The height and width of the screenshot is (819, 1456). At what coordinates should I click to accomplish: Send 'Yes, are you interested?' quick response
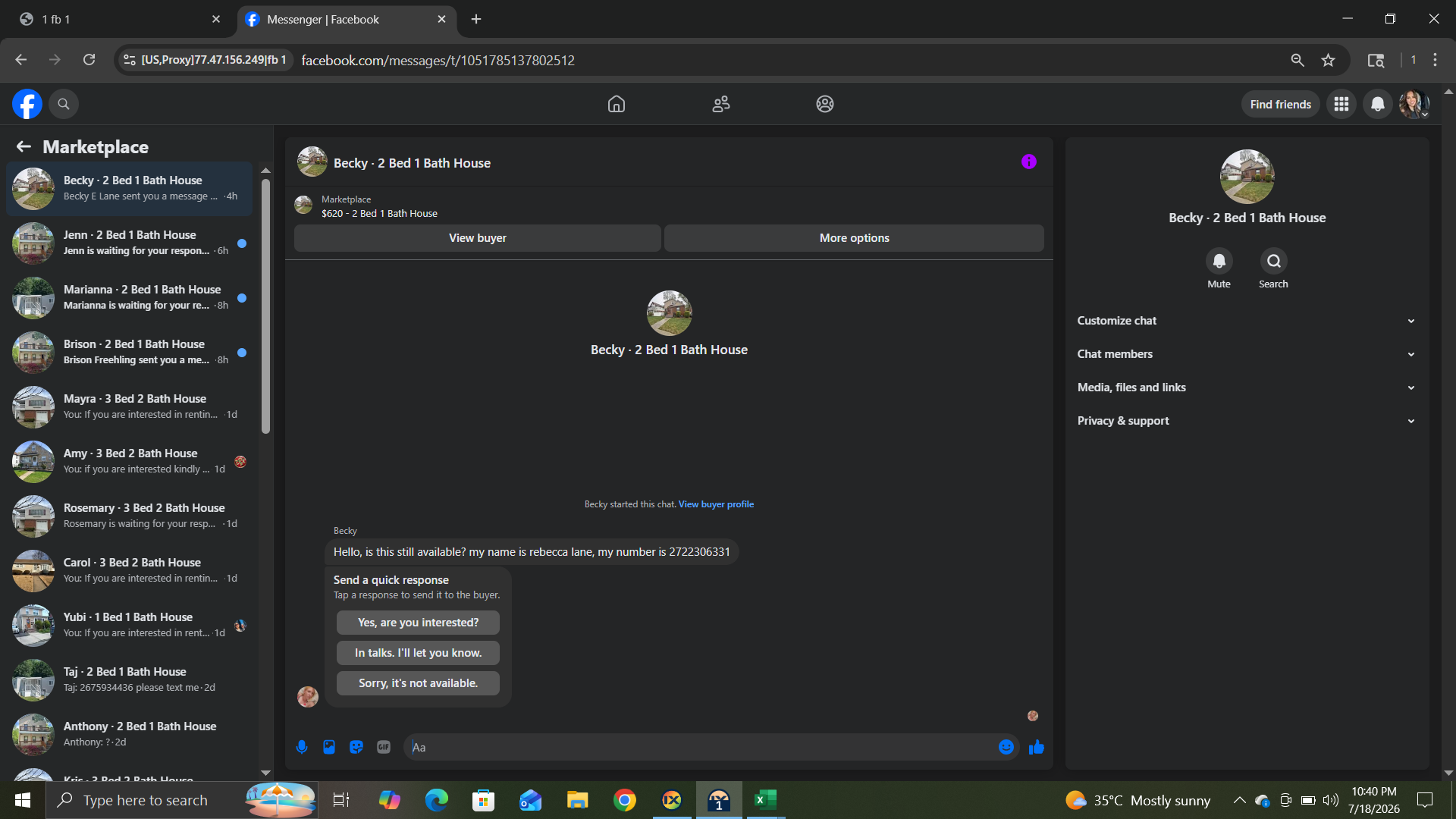[419, 623]
